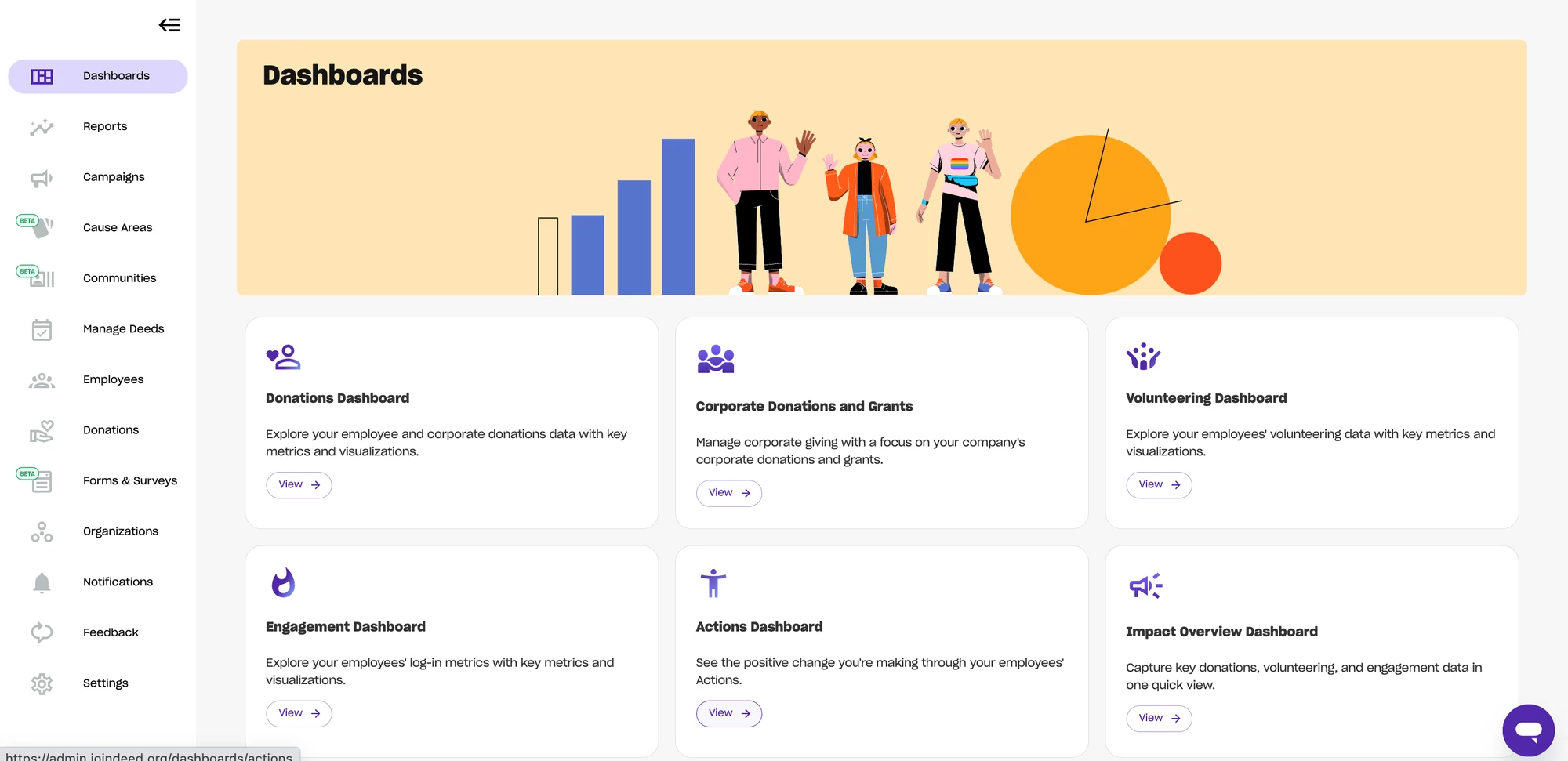The width and height of the screenshot is (1568, 761).
Task: View the Engagement Dashboard
Action: (x=299, y=713)
